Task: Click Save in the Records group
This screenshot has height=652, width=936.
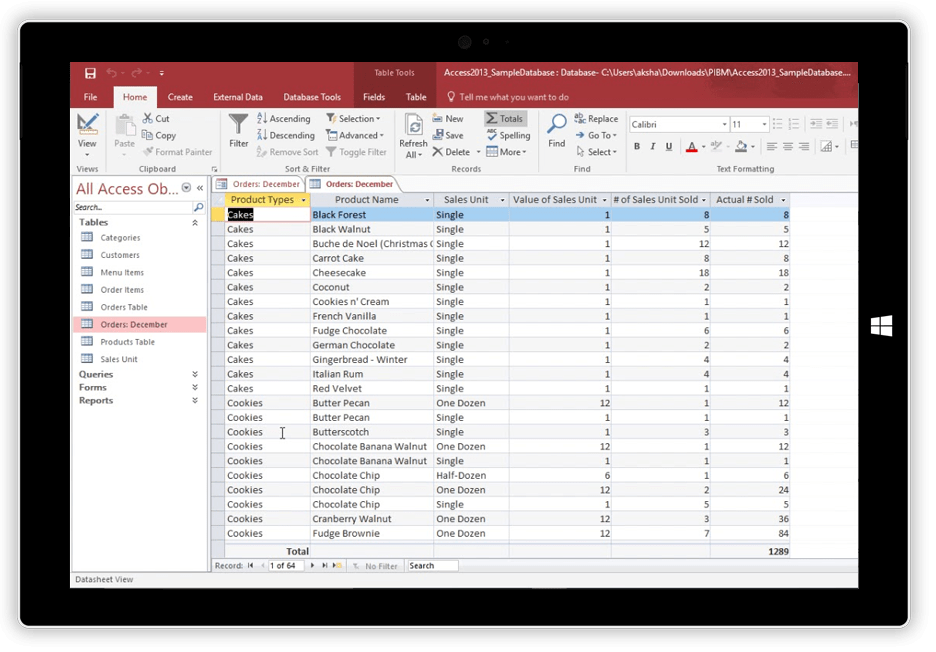Action: (x=449, y=134)
